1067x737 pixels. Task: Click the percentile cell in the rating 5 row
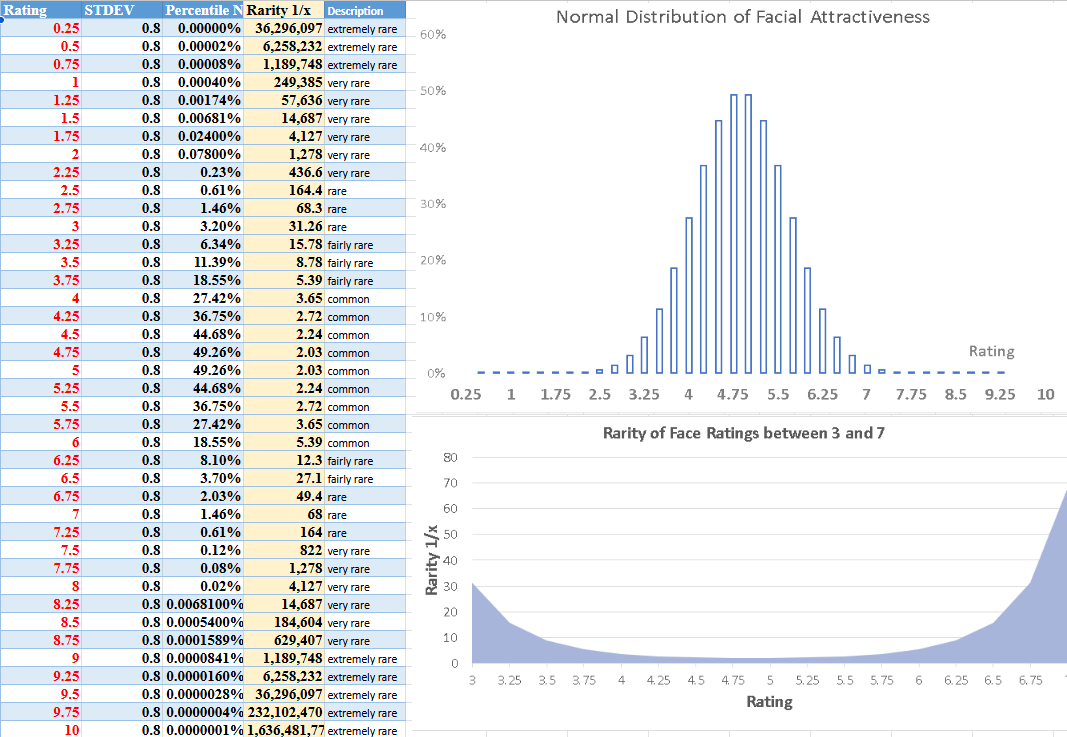click(203, 371)
